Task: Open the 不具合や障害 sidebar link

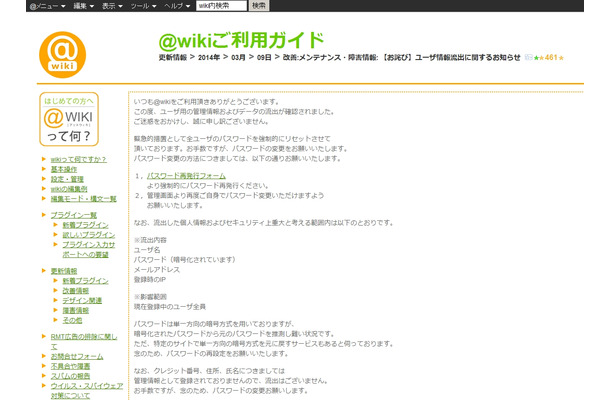Action: 70,366
